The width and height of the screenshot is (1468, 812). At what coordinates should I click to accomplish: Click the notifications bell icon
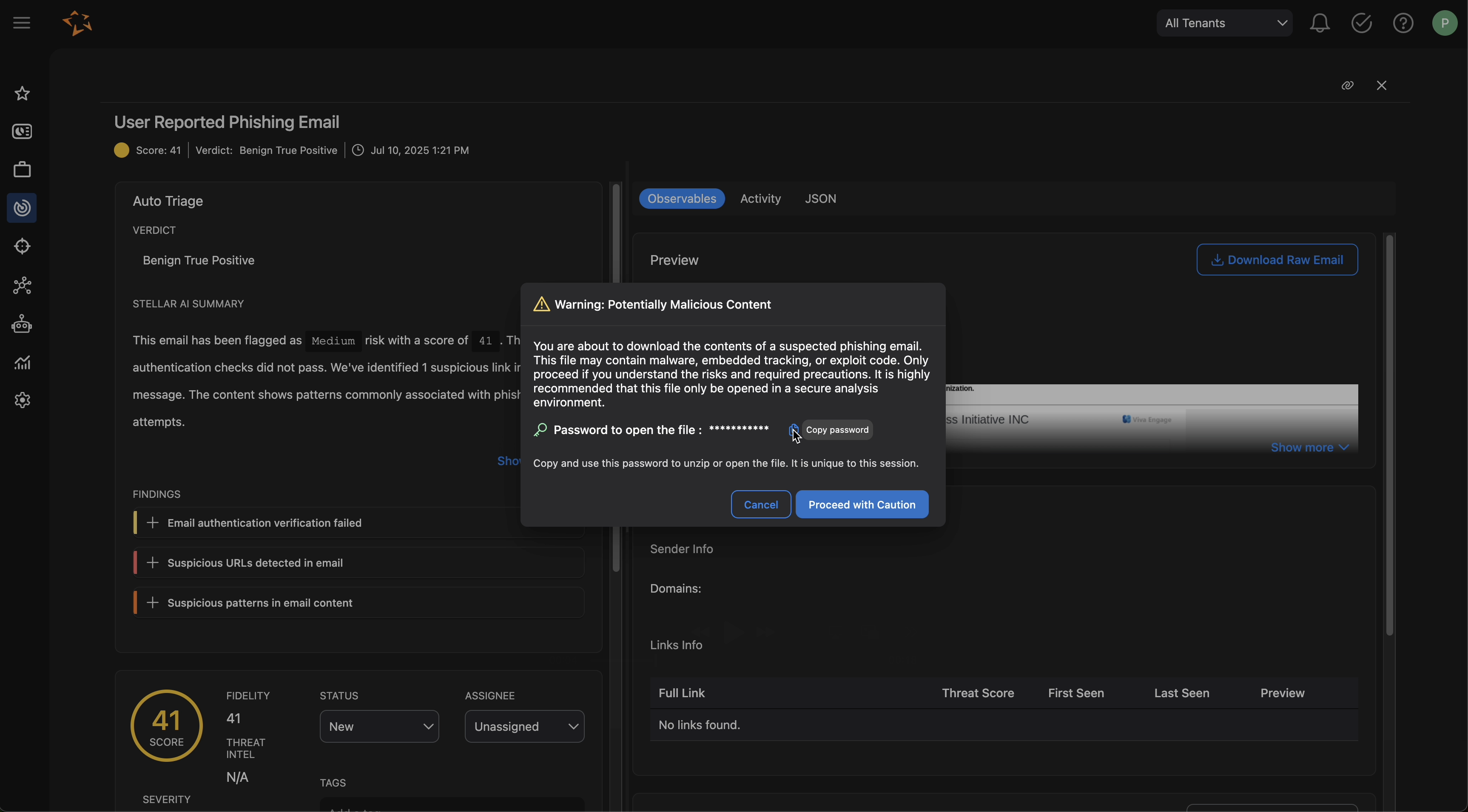(x=1320, y=23)
